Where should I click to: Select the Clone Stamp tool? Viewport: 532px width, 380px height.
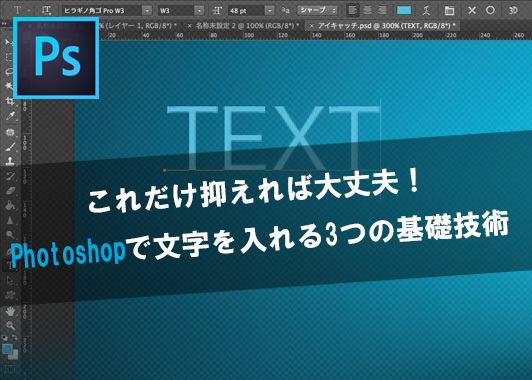click(10, 161)
